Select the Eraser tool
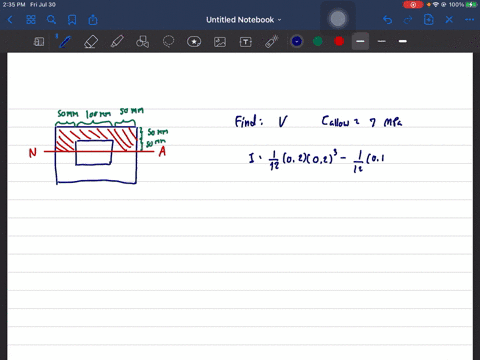 pyautogui.click(x=91, y=42)
